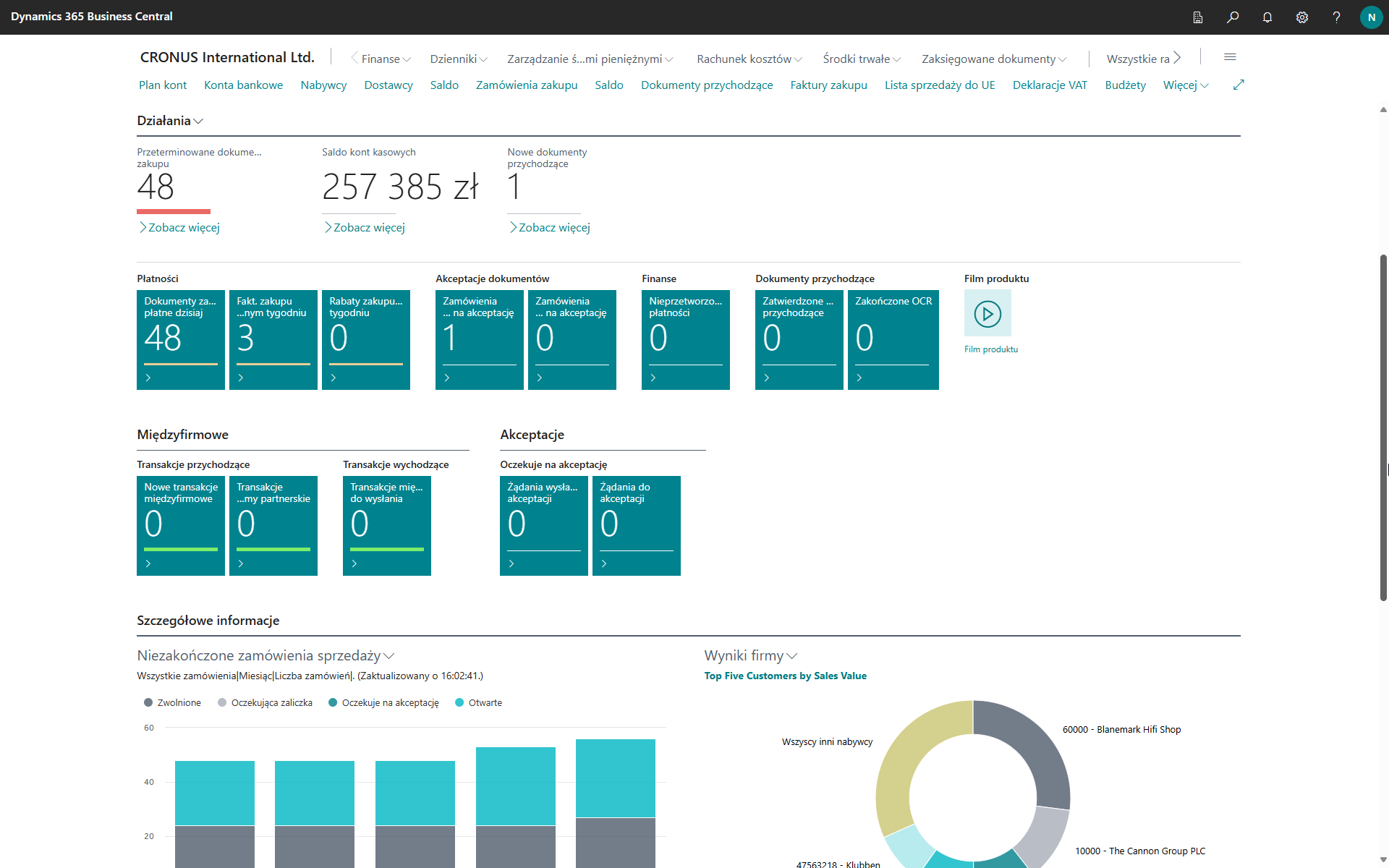Open Dostawcy menu item
Image resolution: width=1389 pixels, height=868 pixels.
pos(388,85)
